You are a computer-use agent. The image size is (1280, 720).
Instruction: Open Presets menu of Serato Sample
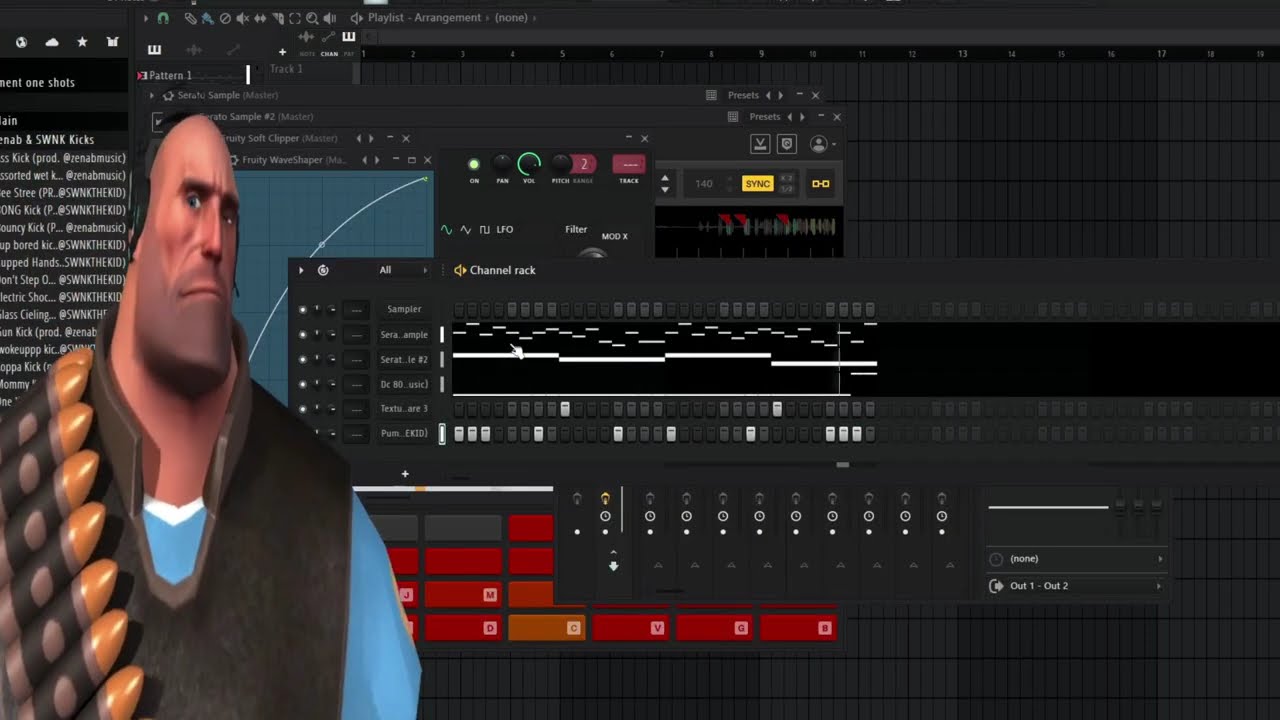(743, 95)
